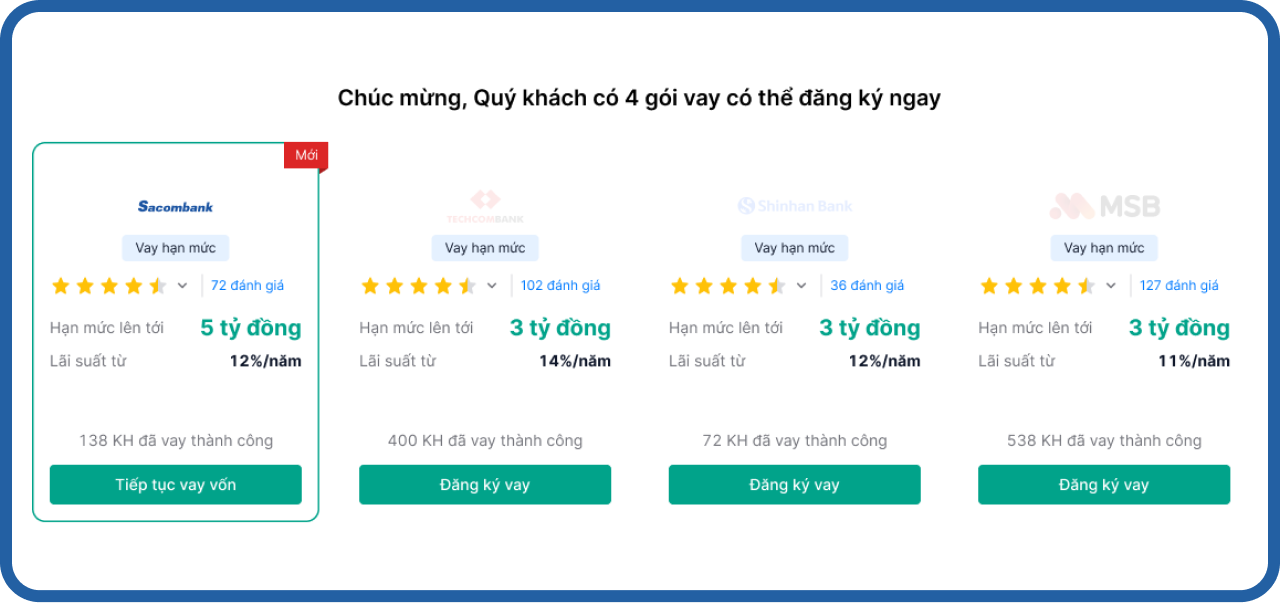Viewport: 1280px width, 603px height.
Task: Click the Shinhan Bank logo
Action: (x=794, y=206)
